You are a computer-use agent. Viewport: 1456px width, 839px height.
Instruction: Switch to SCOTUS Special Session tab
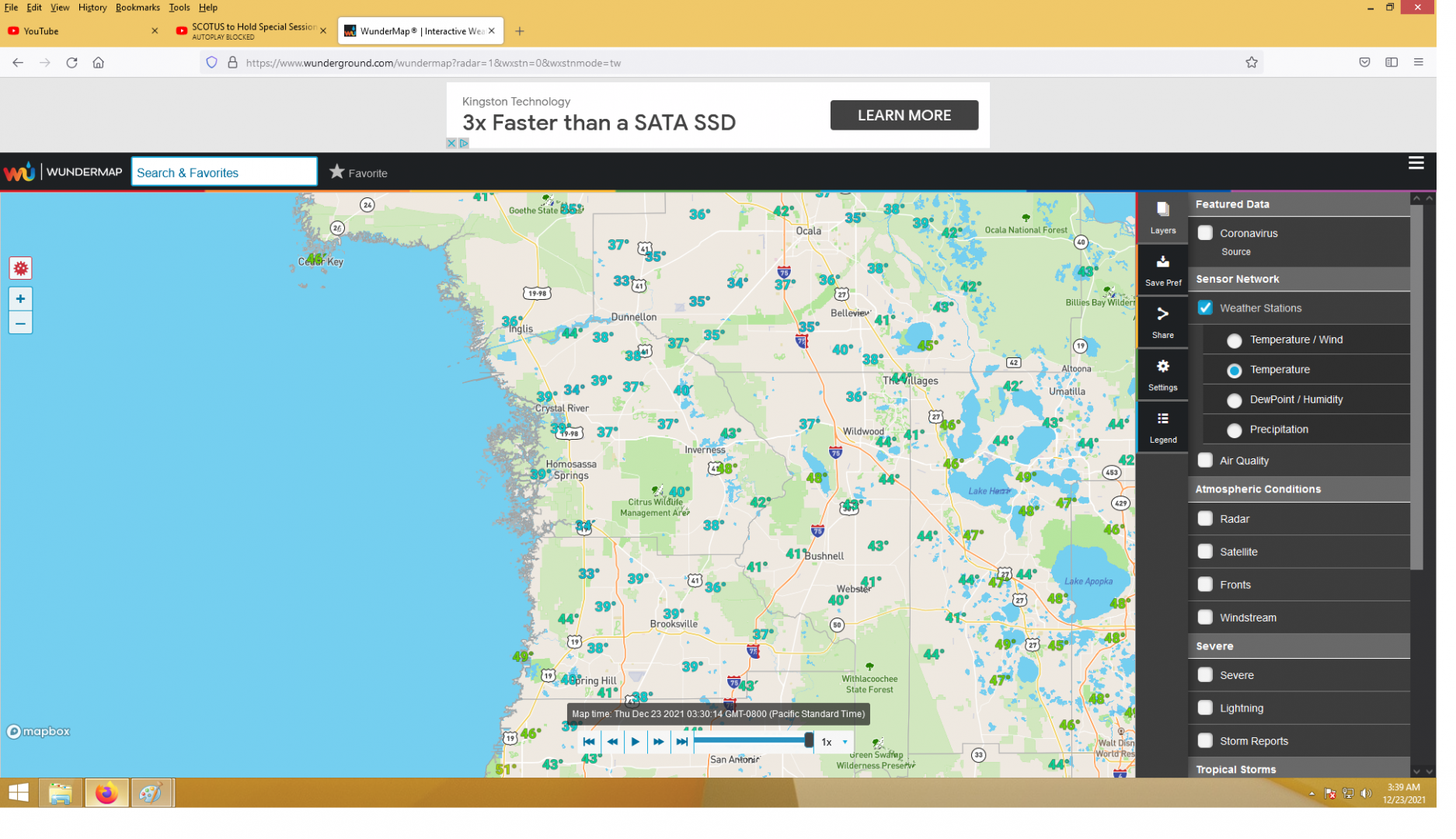253,32
